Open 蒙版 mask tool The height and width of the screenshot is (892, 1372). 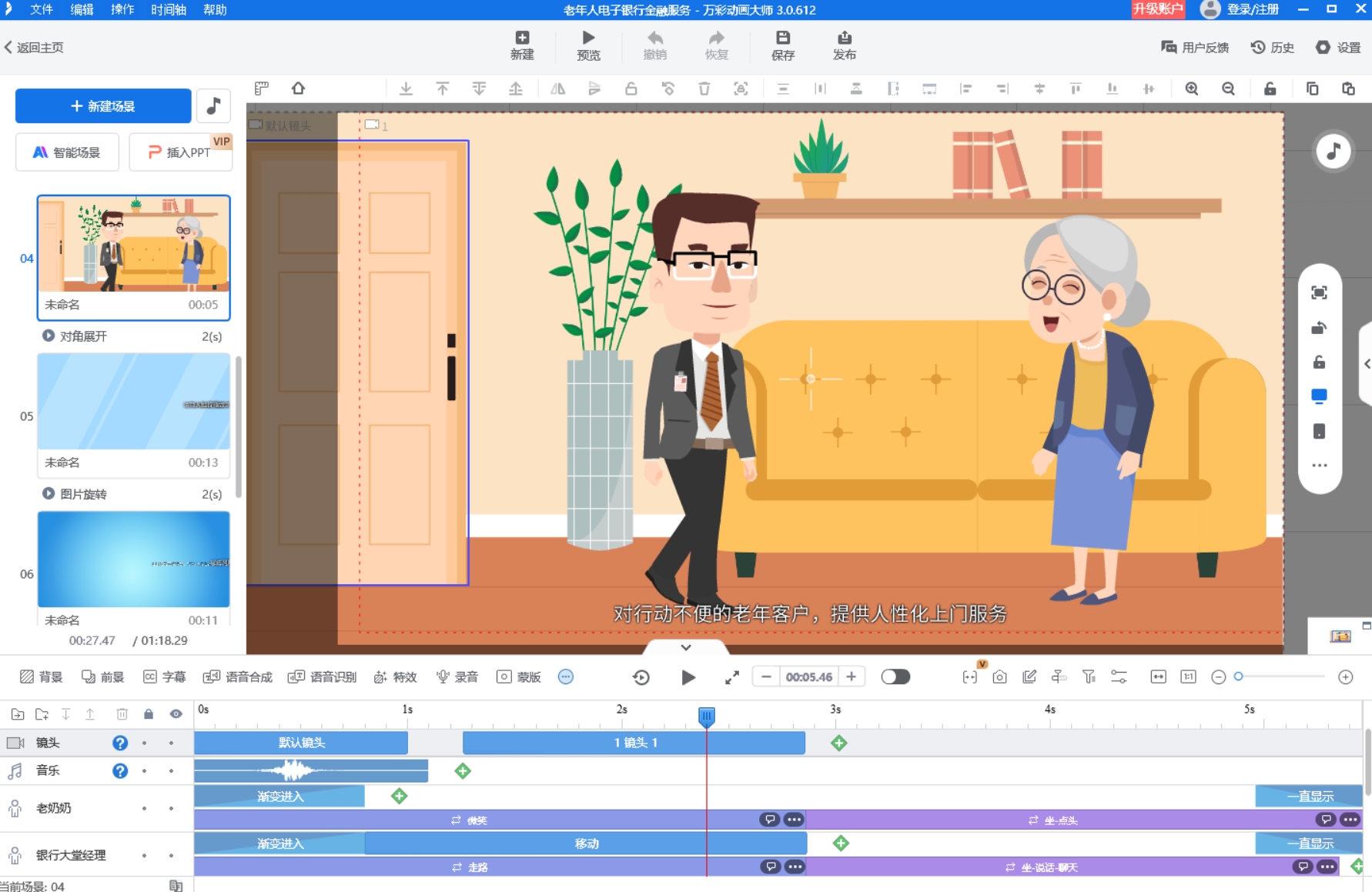519,677
